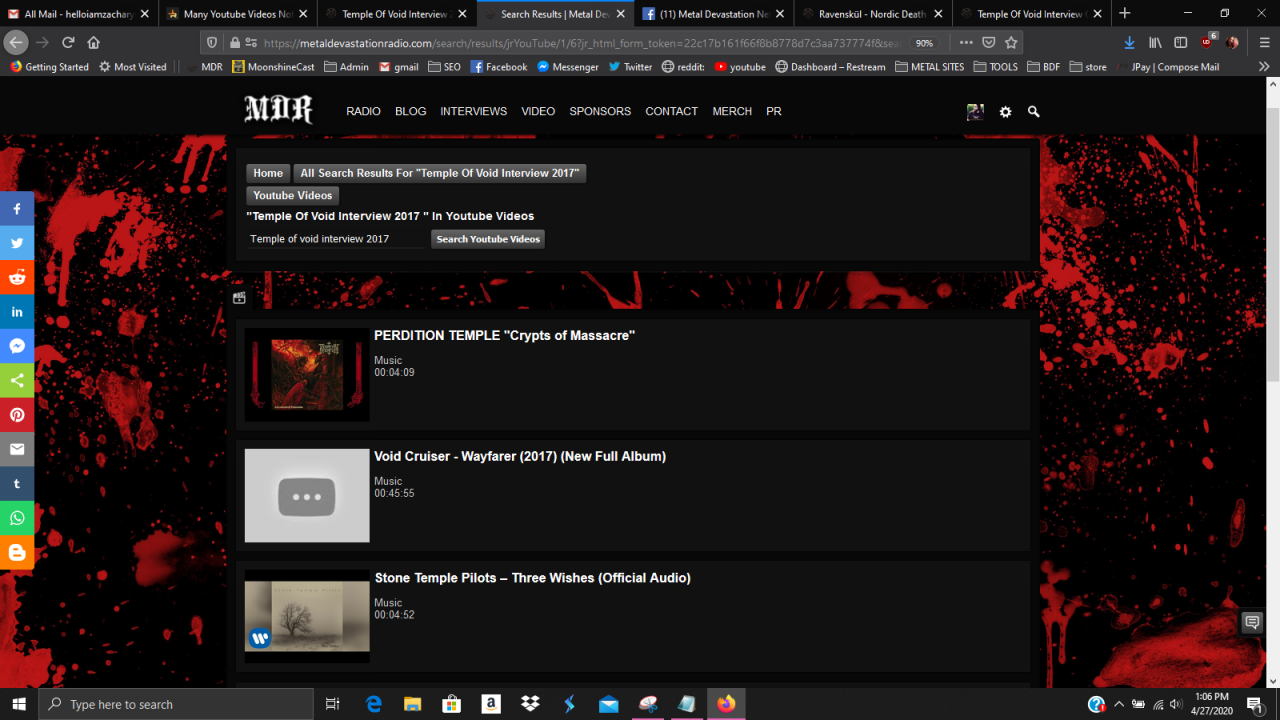Show hidden system tray icons
The width and height of the screenshot is (1280, 720).
coord(1118,704)
